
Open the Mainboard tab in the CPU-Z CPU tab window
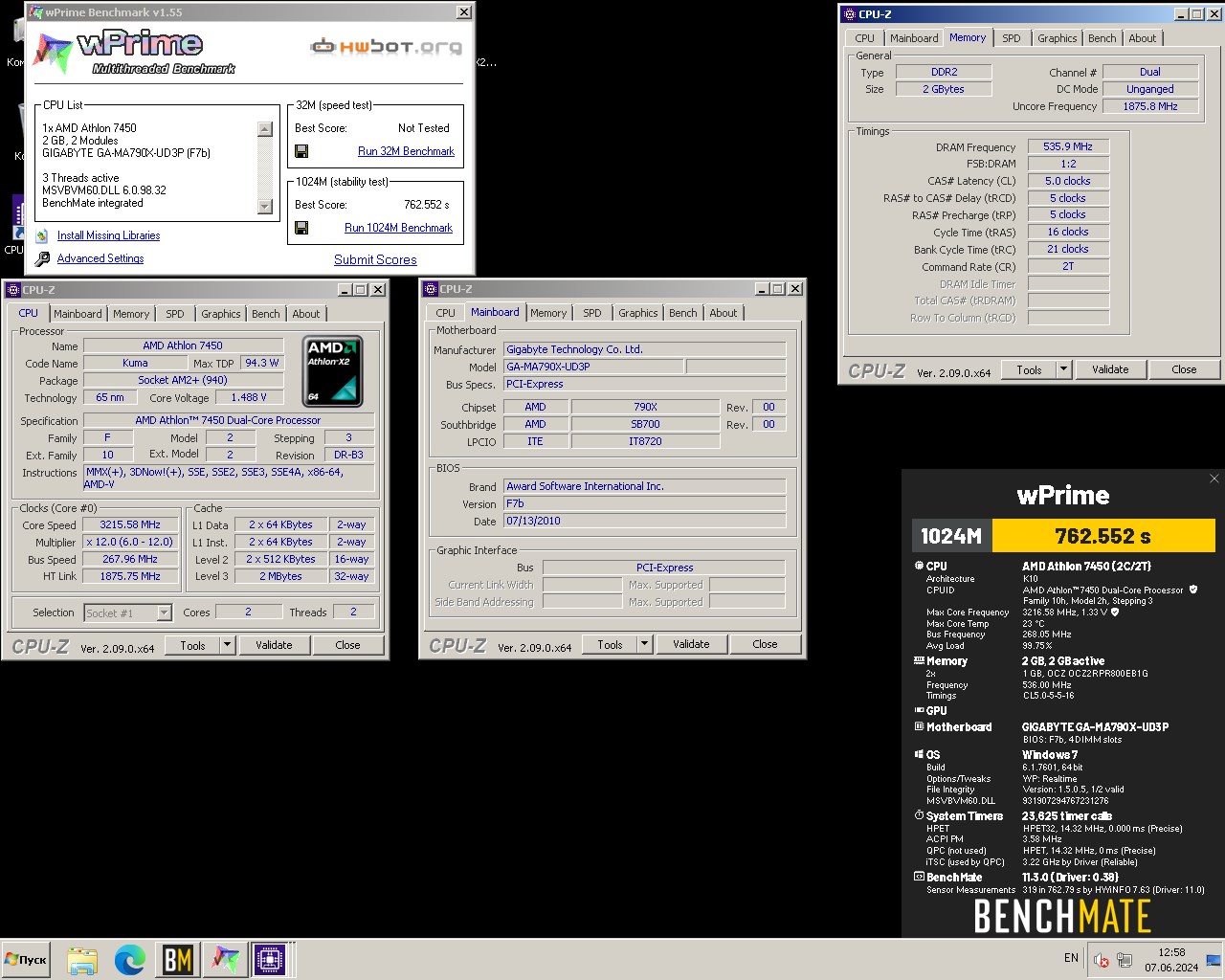tap(78, 314)
